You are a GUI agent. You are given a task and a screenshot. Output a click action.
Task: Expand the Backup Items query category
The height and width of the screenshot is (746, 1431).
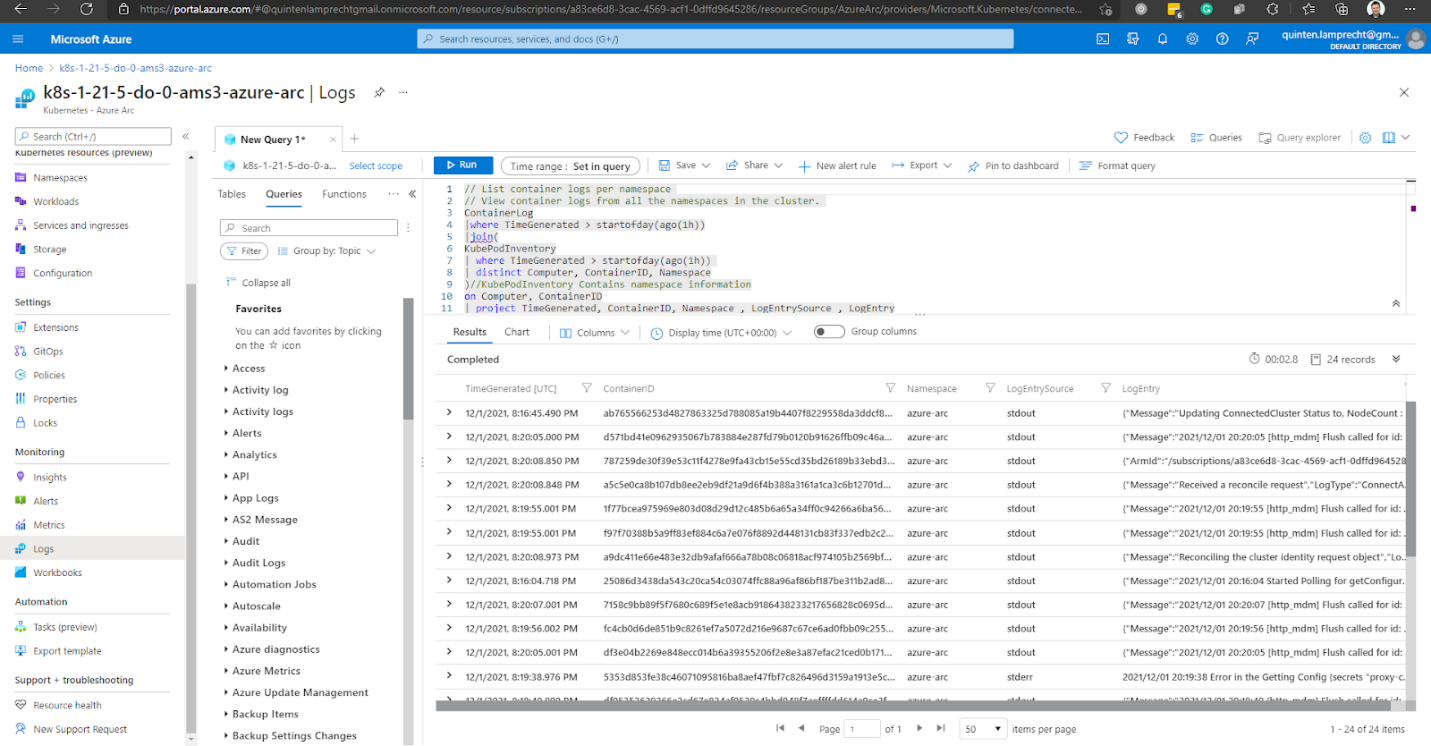point(265,714)
